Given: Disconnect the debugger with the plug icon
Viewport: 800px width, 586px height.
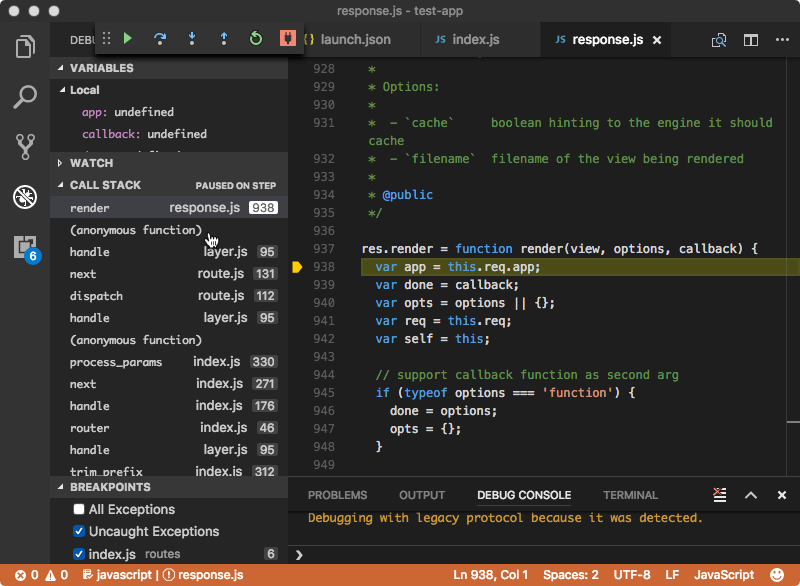Looking at the screenshot, I should point(288,38).
